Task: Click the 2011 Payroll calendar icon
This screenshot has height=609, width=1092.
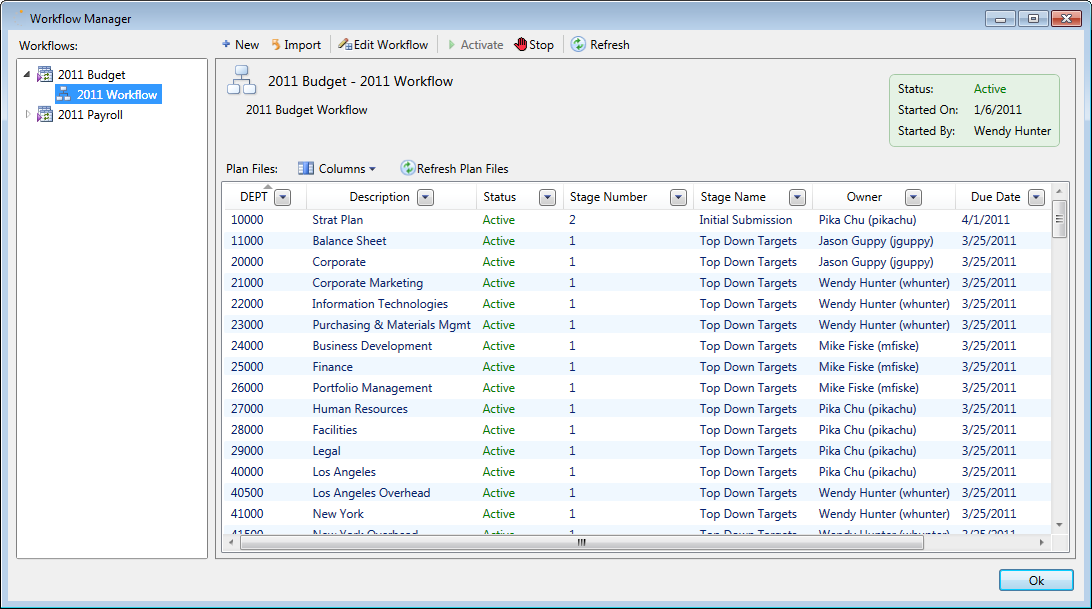Action: pos(45,115)
